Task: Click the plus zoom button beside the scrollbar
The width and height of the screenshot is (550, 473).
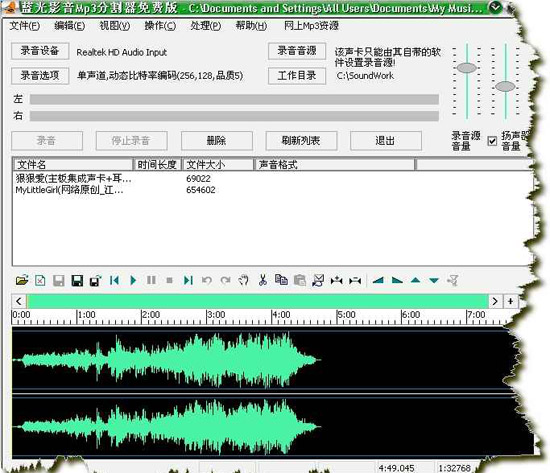Action: click(x=510, y=301)
